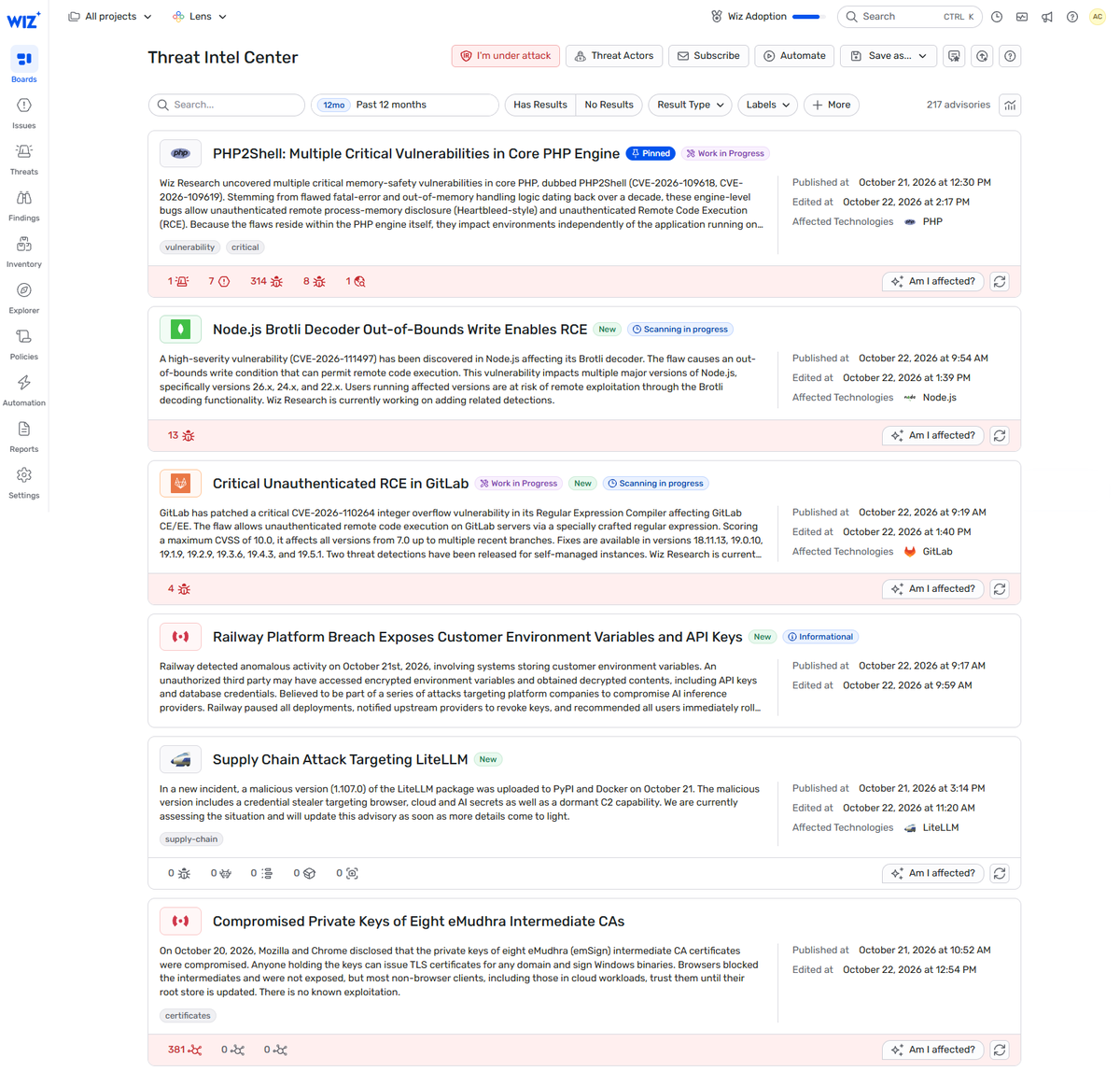The image size is (1120, 1071).
Task: Click the certificates label tag
Action: [188, 1016]
